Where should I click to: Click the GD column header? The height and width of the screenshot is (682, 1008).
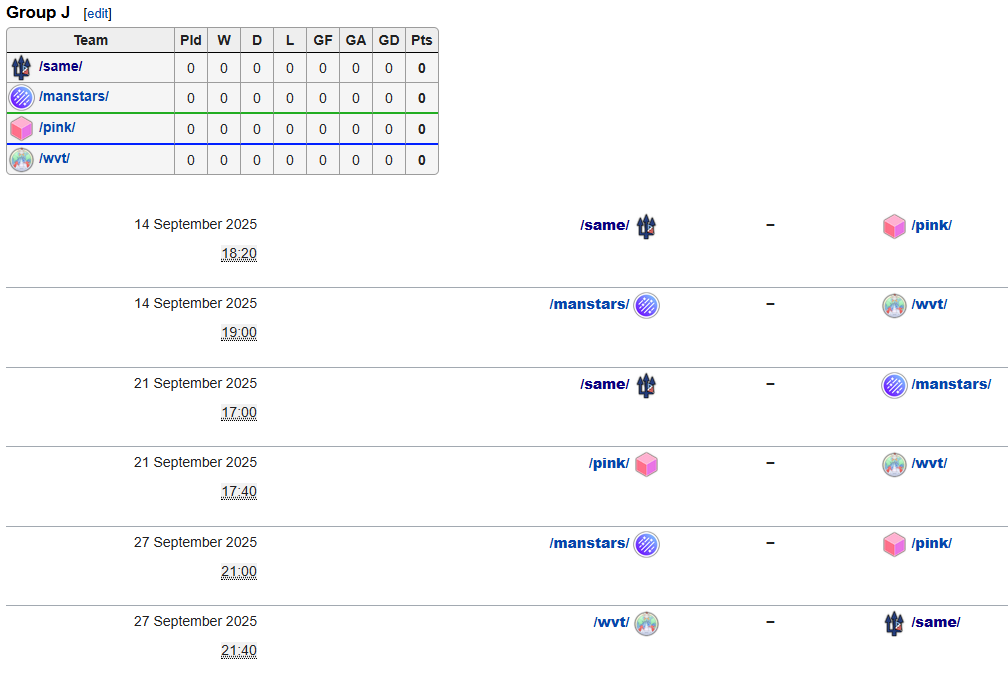click(389, 40)
